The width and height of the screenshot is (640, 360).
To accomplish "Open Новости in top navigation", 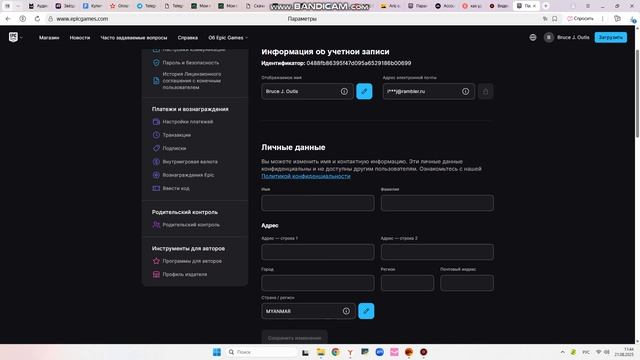I will [x=80, y=38].
